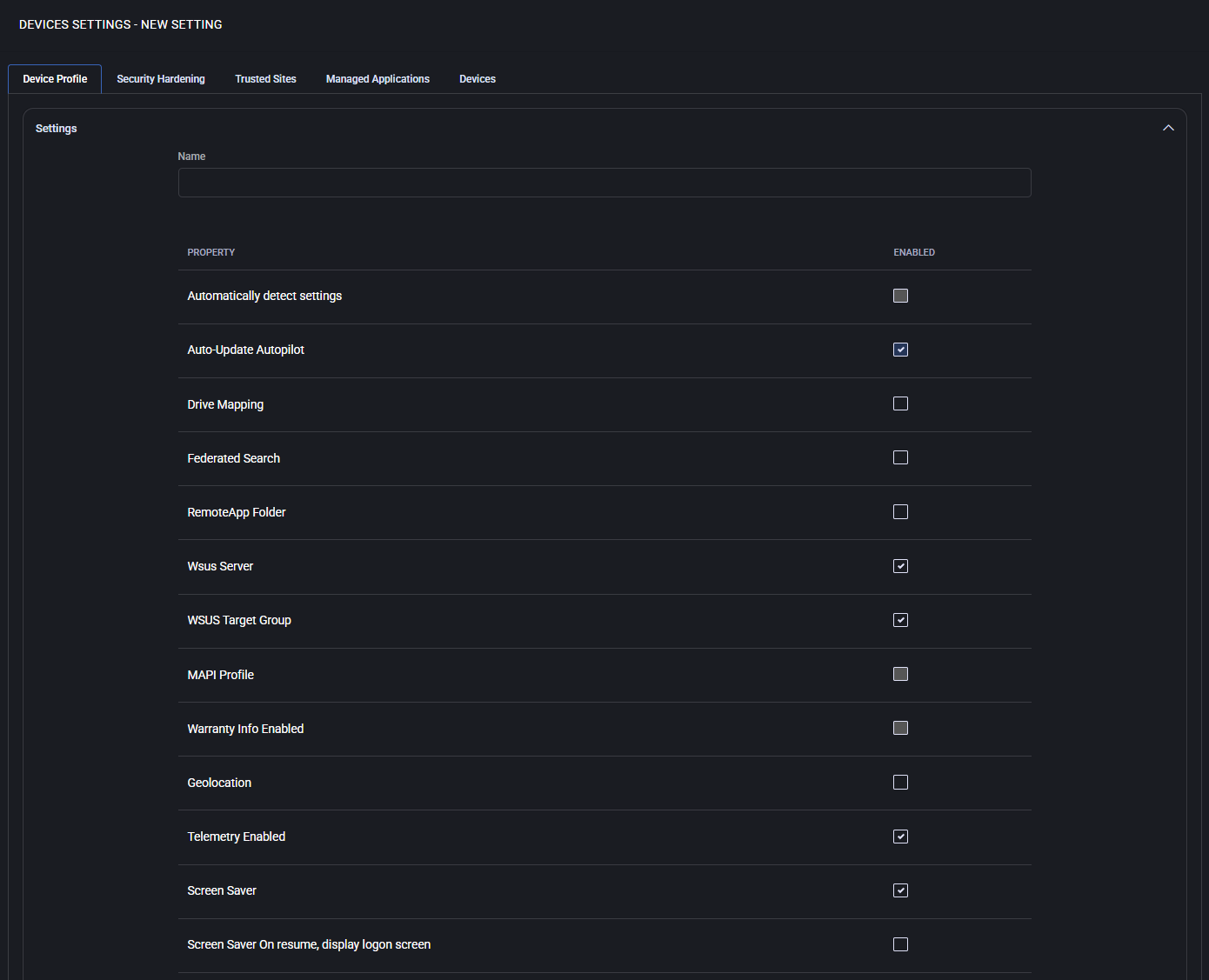Disable the Wsus Server checkbox
The image size is (1209, 980).
click(900, 566)
